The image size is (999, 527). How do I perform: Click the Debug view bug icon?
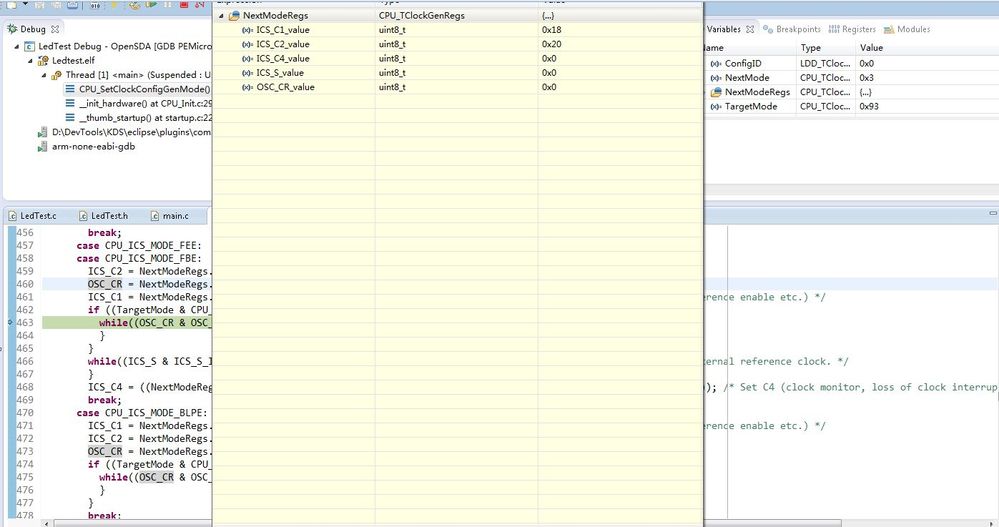coord(11,29)
